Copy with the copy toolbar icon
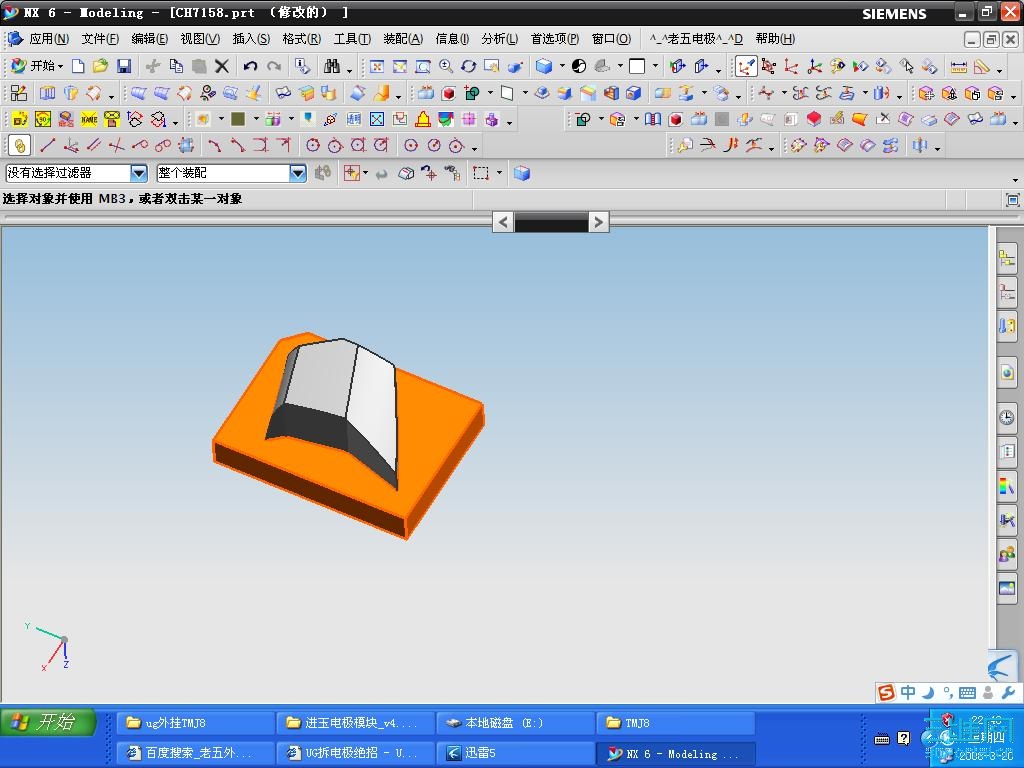Viewport: 1024px width, 768px height. [x=176, y=66]
